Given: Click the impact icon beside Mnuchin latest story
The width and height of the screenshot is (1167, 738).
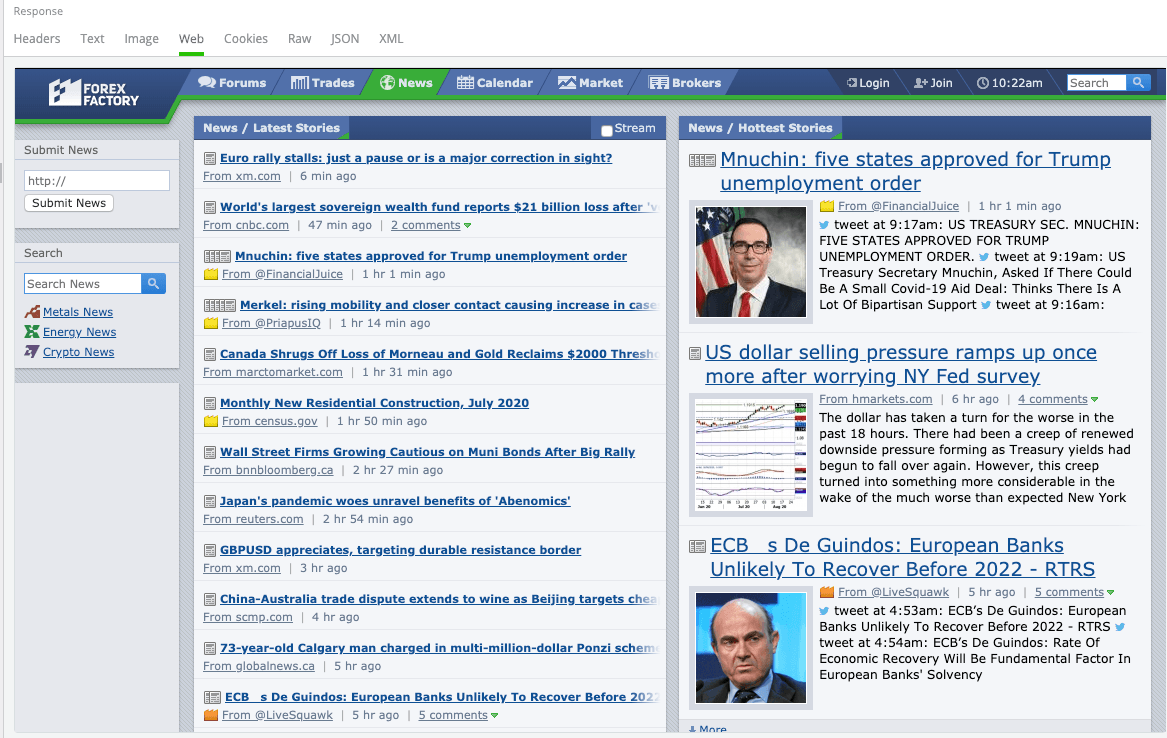Looking at the screenshot, I should tap(217, 257).
